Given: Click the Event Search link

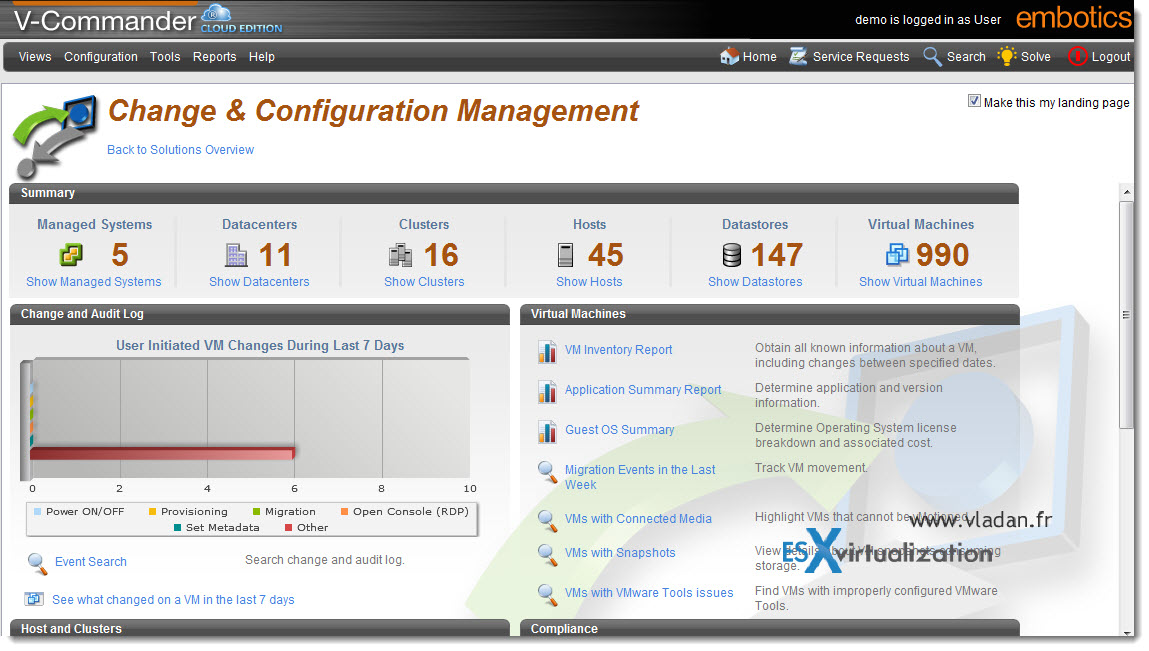Looking at the screenshot, I should pyautogui.click(x=91, y=562).
